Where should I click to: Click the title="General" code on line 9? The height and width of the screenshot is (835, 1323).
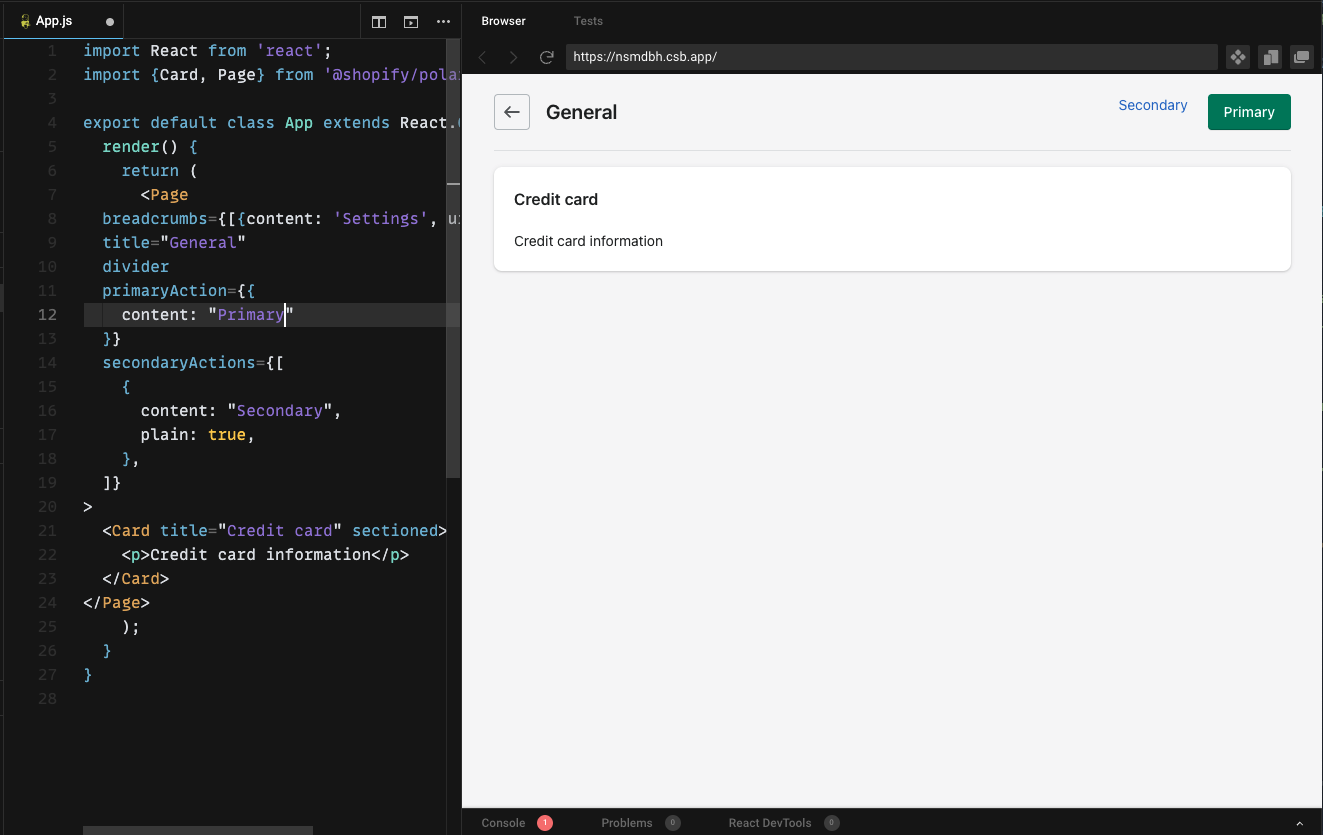[x=174, y=242]
